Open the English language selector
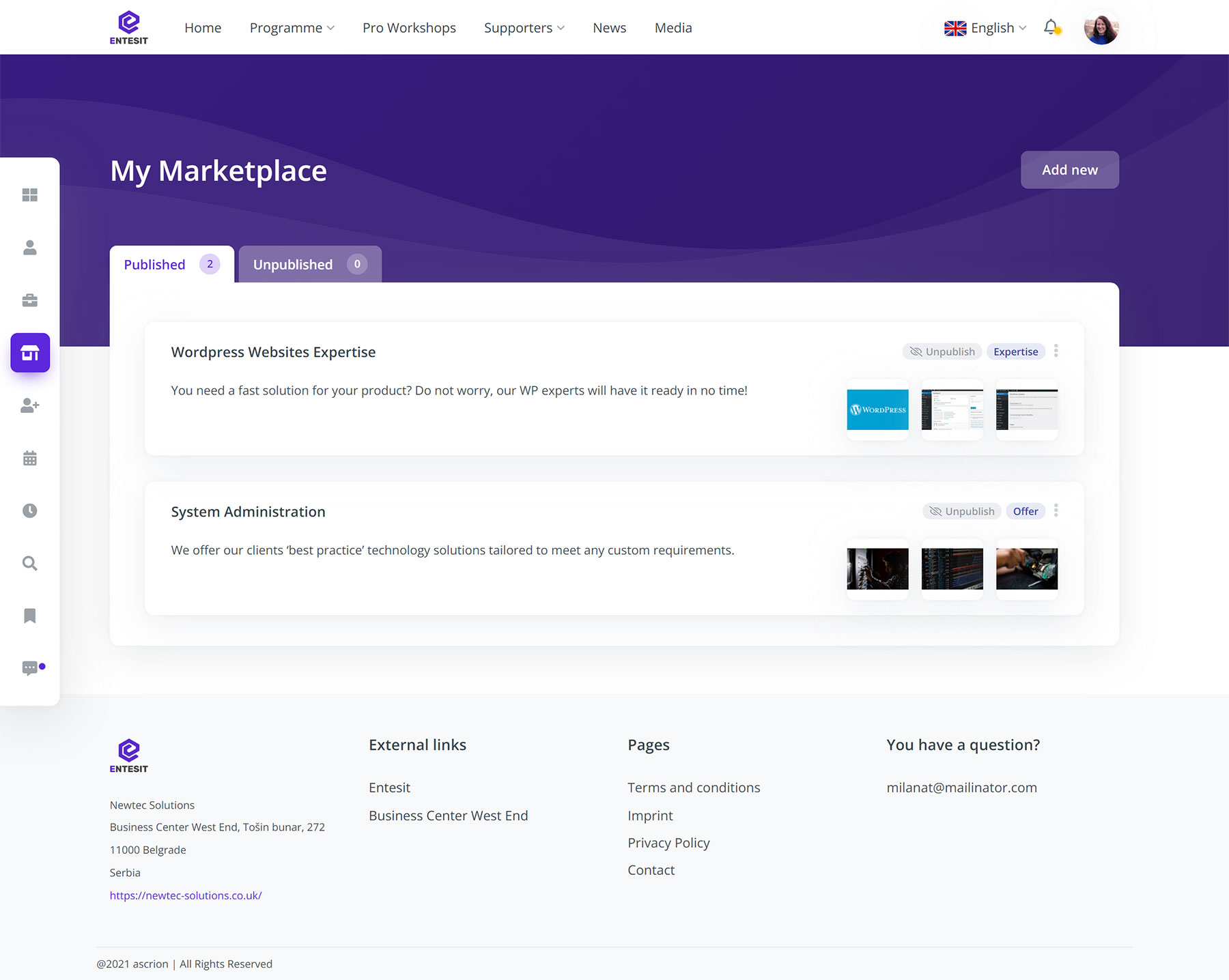1229x980 pixels. (x=985, y=28)
